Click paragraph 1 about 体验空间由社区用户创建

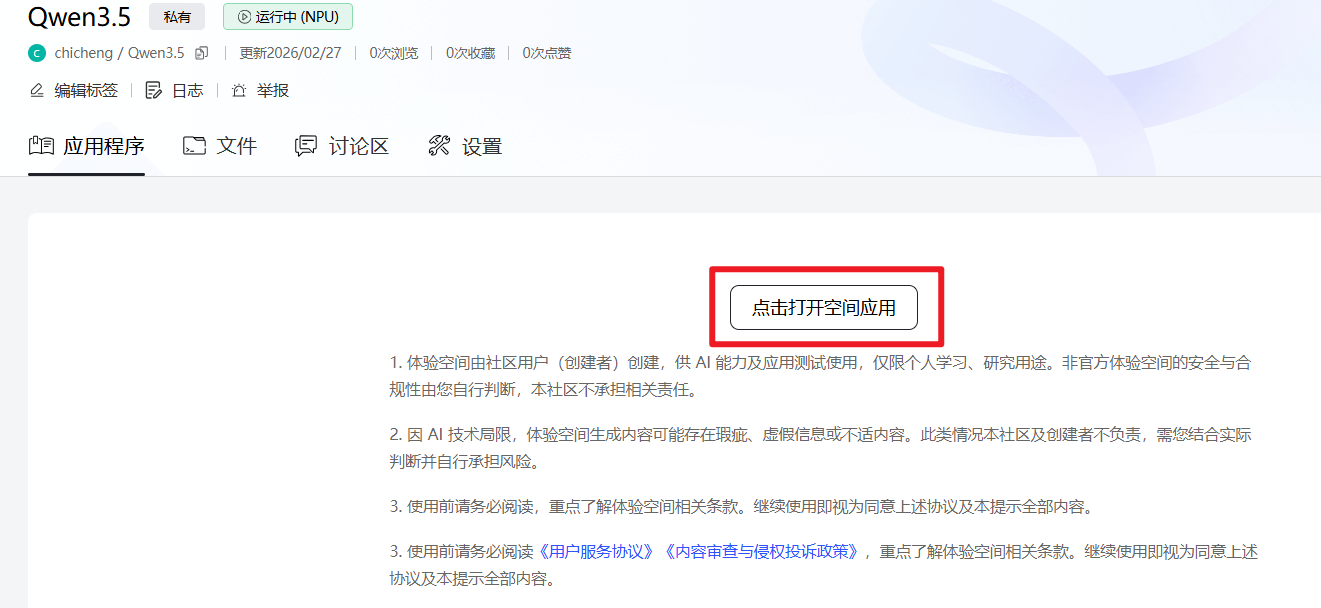coord(820,376)
